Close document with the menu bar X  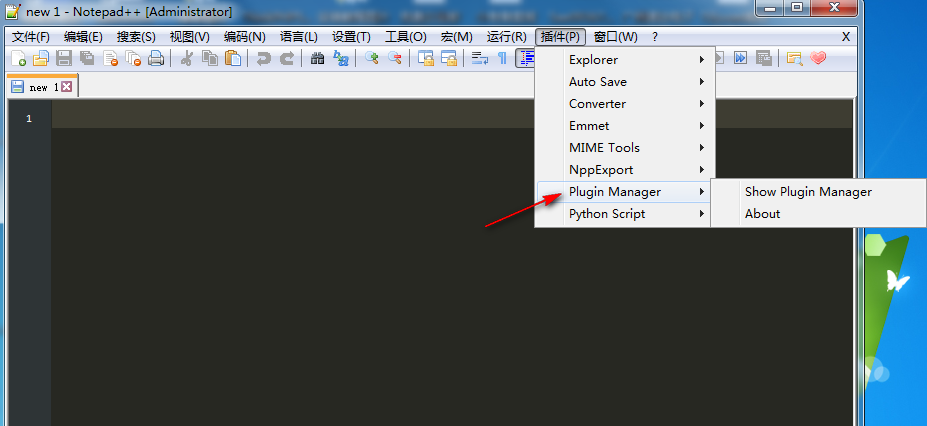coord(846,37)
